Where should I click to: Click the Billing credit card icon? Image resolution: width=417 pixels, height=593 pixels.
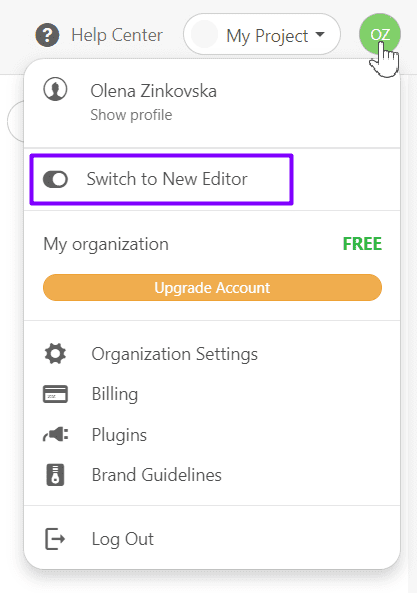(x=55, y=394)
